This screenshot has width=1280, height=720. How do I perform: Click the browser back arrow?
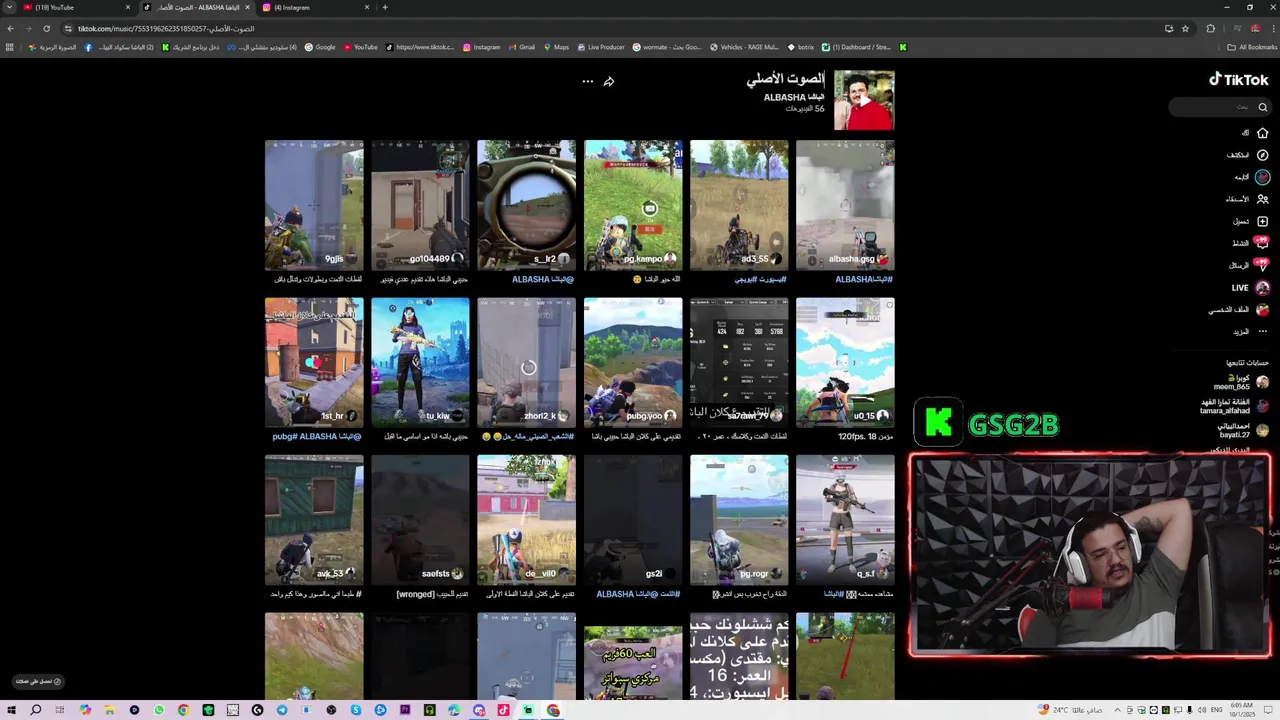[10, 28]
